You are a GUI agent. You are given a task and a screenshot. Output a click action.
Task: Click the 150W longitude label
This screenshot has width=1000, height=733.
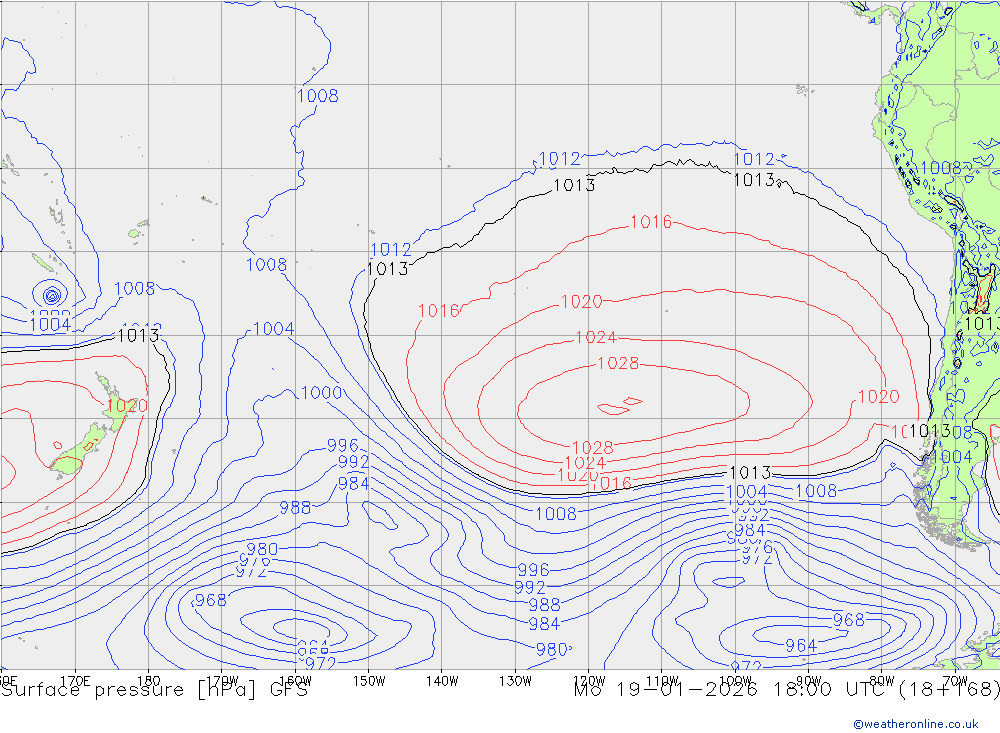coord(369,681)
